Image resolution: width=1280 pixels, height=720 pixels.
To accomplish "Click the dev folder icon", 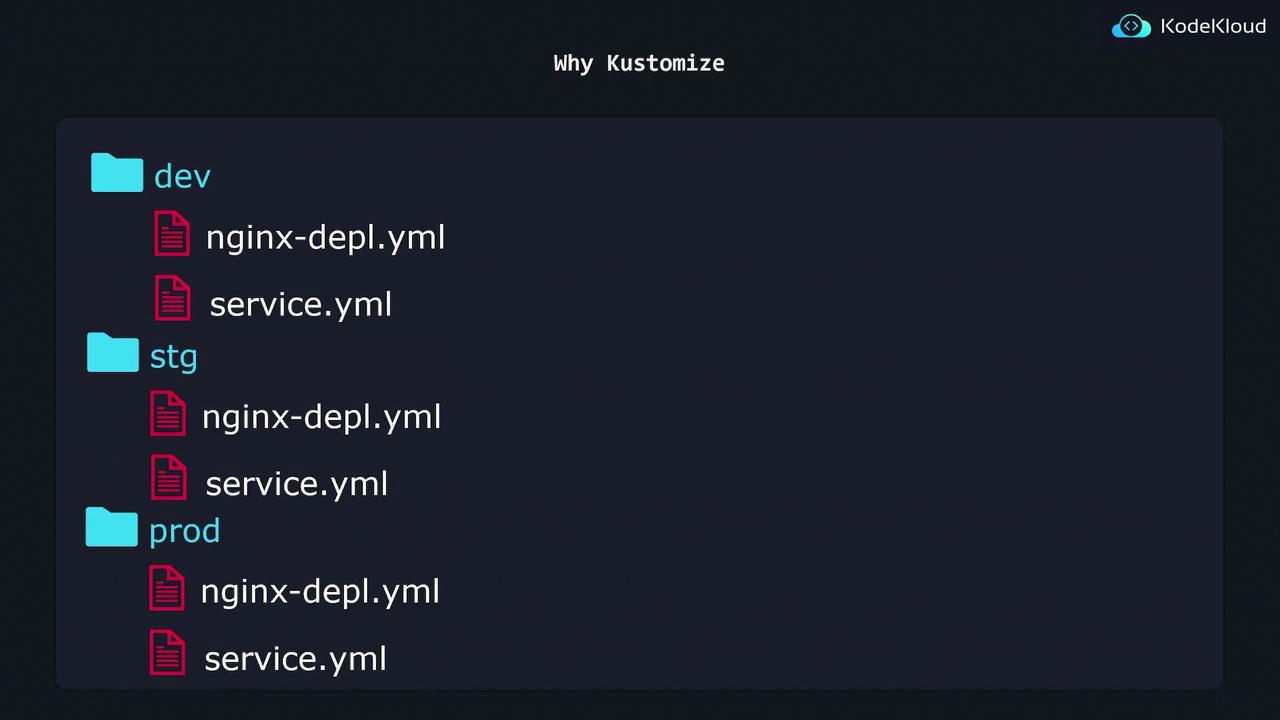I will pos(117,173).
